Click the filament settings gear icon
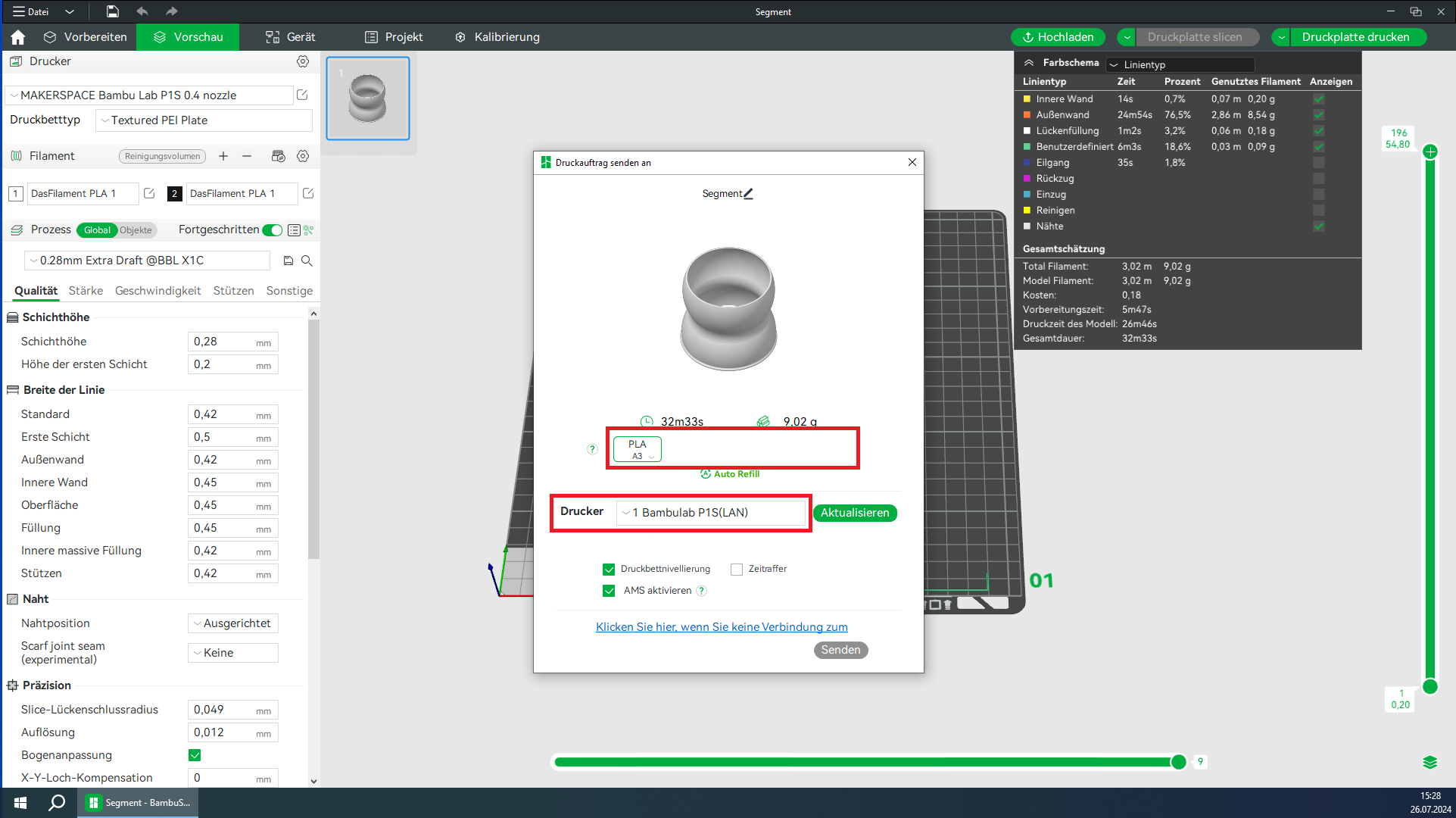Image resolution: width=1456 pixels, height=818 pixels. coord(303,156)
